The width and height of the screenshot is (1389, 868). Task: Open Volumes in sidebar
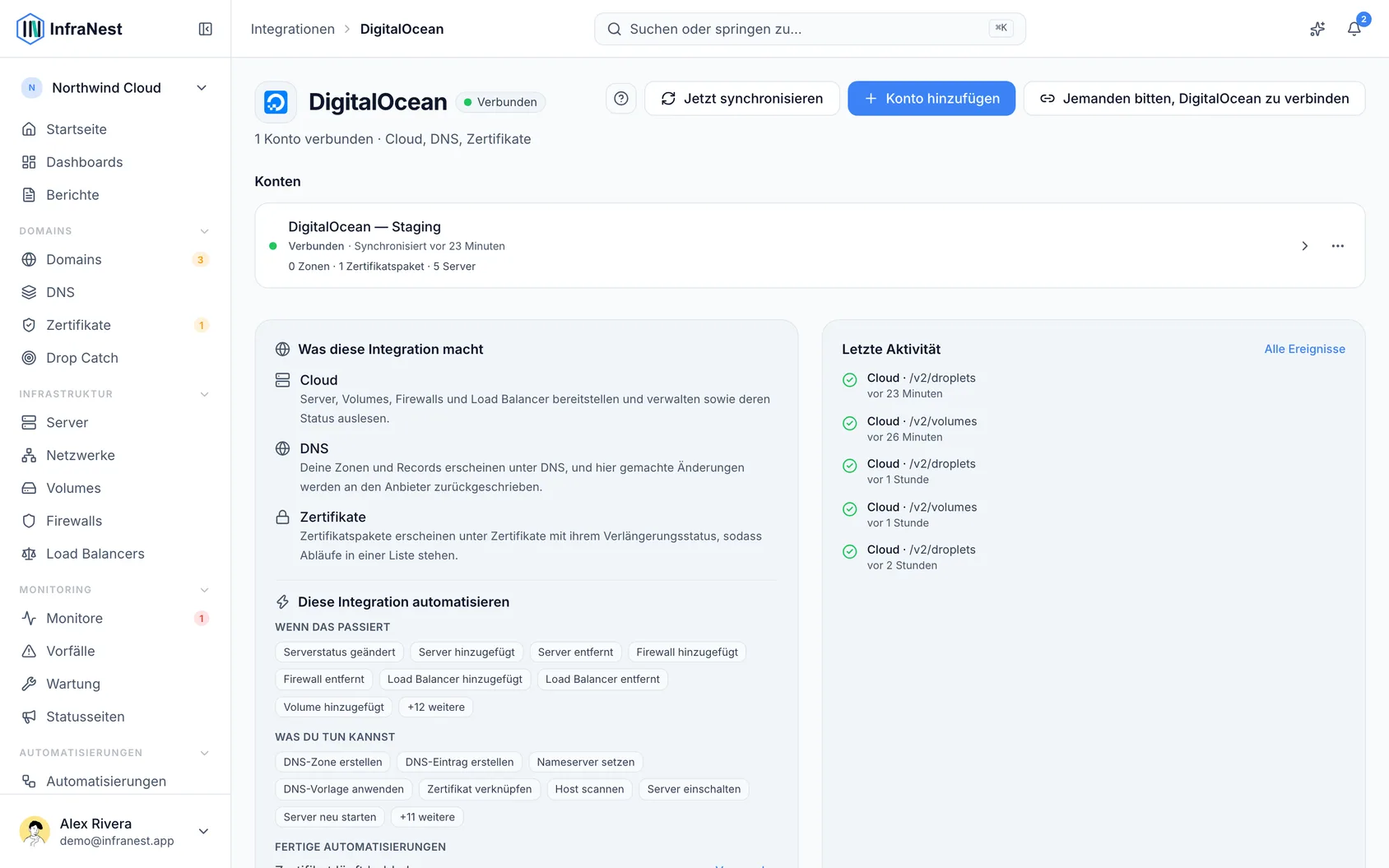point(115,488)
